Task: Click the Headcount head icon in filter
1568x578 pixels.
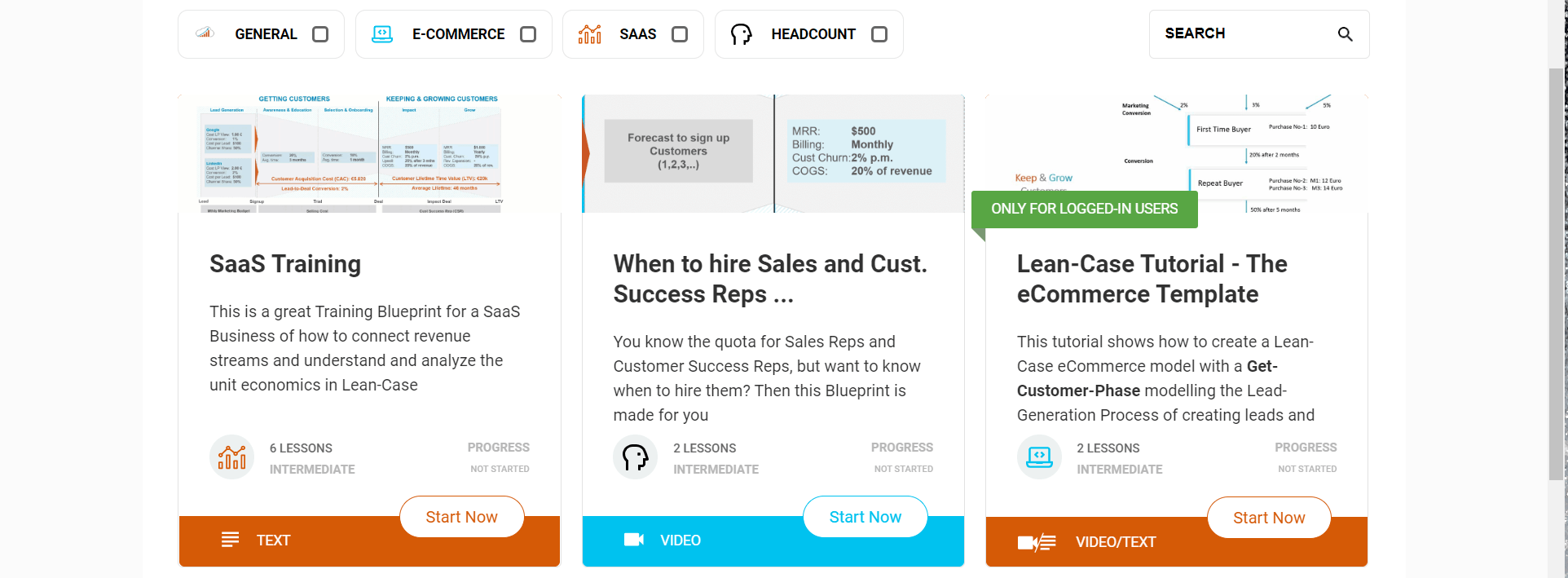Action: coord(741,34)
